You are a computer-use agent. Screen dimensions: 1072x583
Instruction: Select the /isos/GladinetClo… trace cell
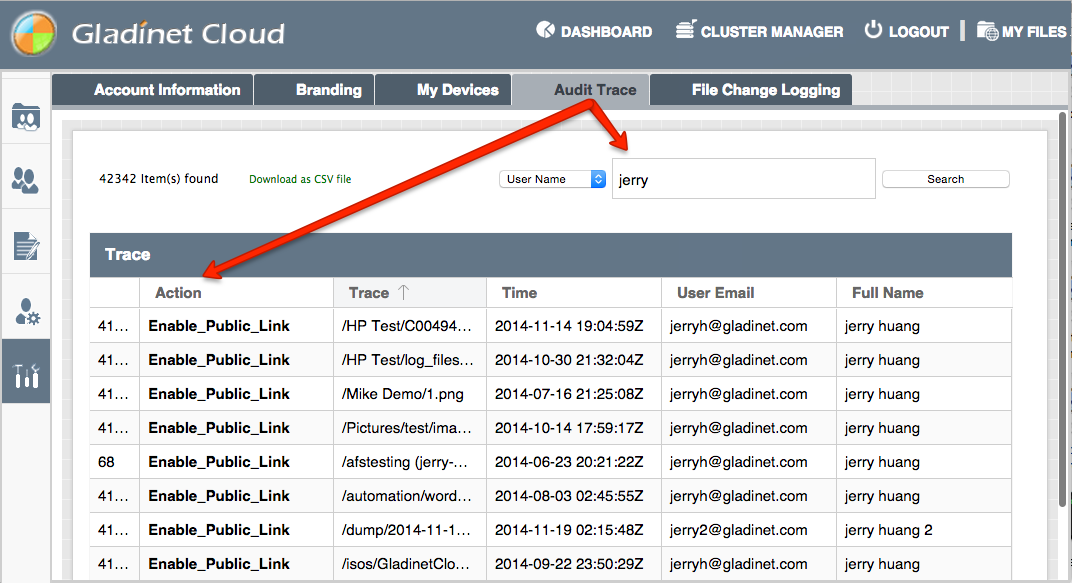pos(410,564)
